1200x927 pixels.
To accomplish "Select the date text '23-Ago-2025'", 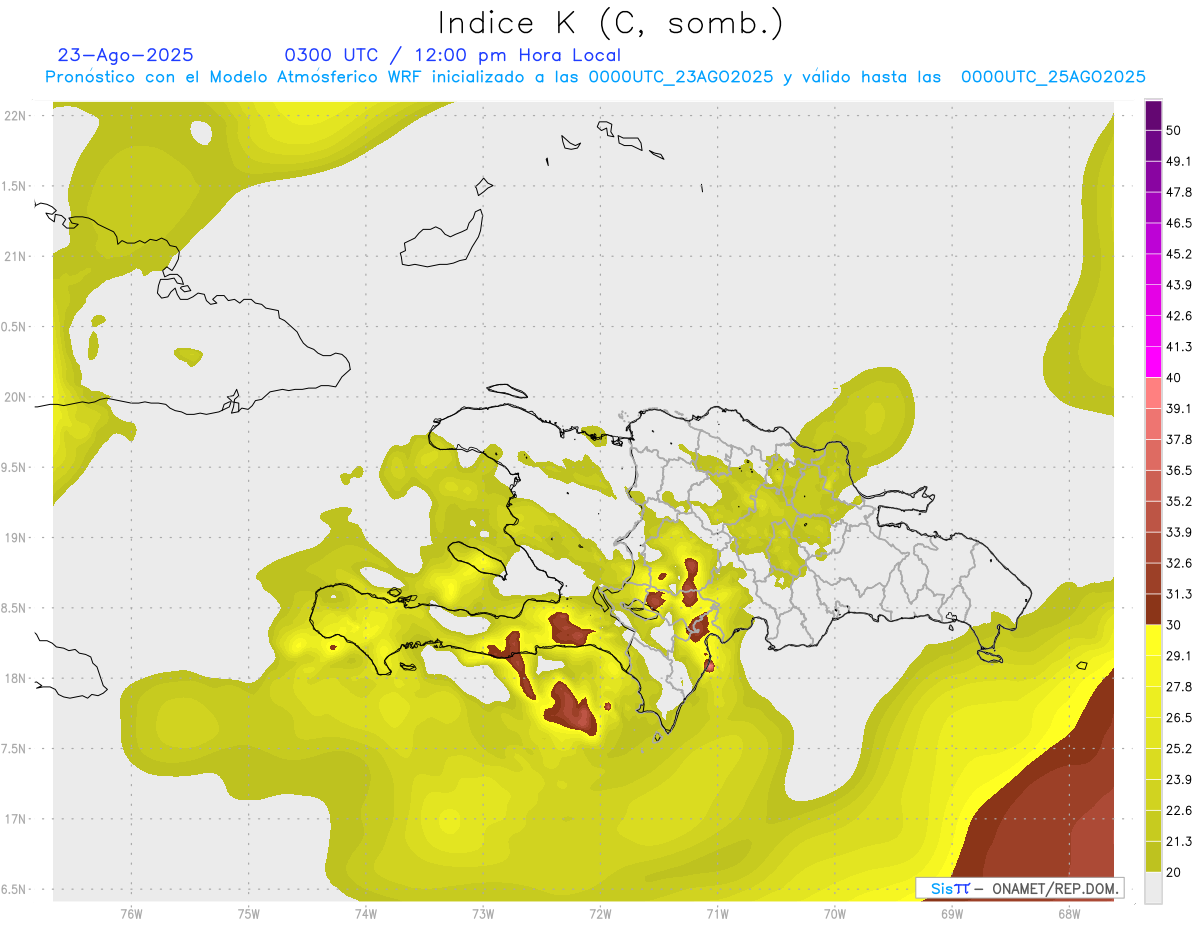I will (x=126, y=55).
